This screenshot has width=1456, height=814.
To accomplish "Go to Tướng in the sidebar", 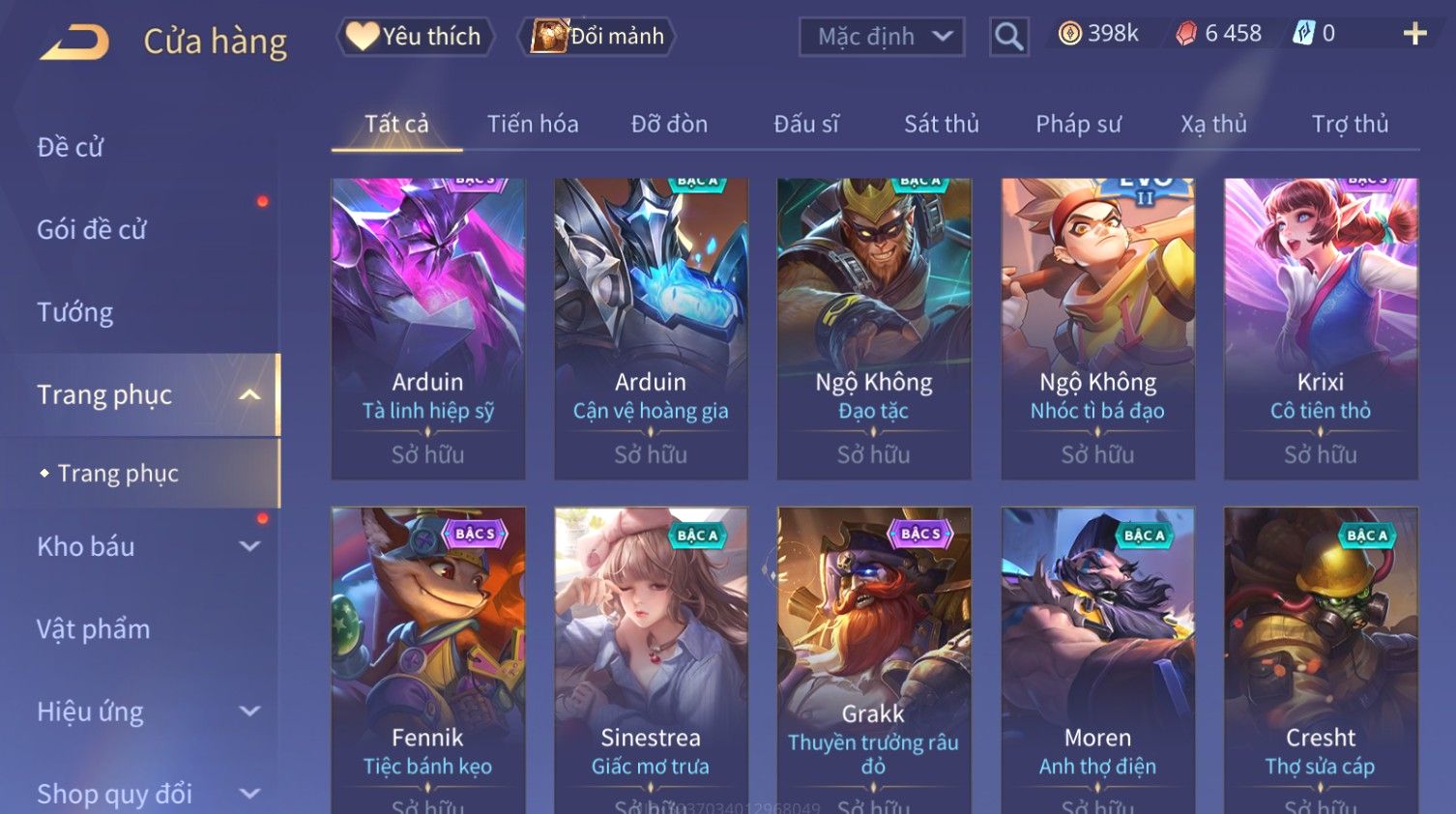I will tap(75, 312).
